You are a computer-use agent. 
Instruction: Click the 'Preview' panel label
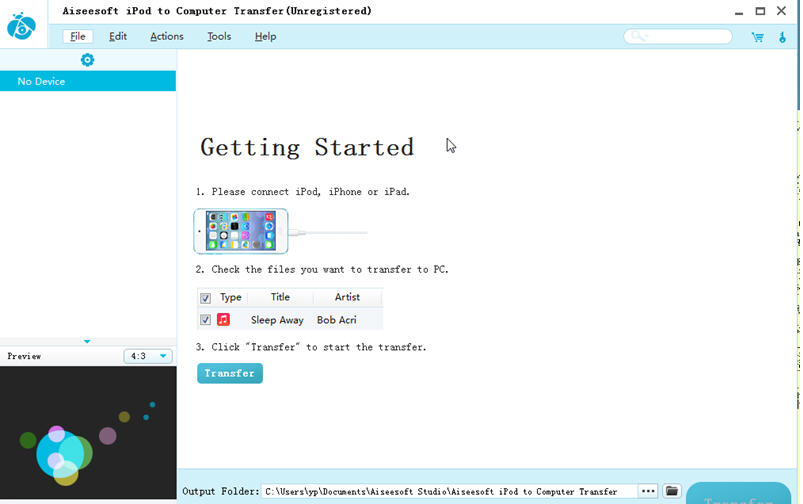click(x=24, y=356)
